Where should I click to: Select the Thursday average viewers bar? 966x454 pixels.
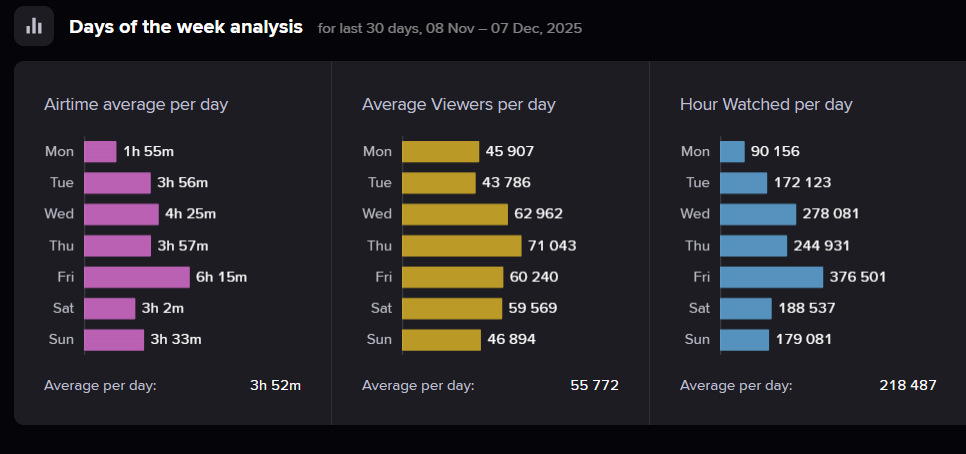coord(462,245)
